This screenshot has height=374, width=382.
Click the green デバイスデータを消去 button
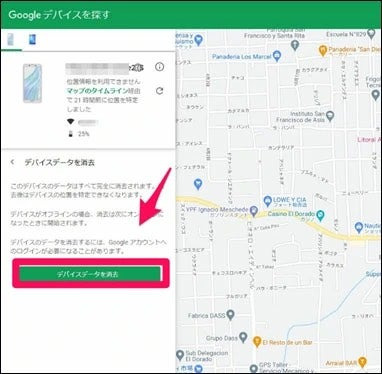[x=90, y=274]
